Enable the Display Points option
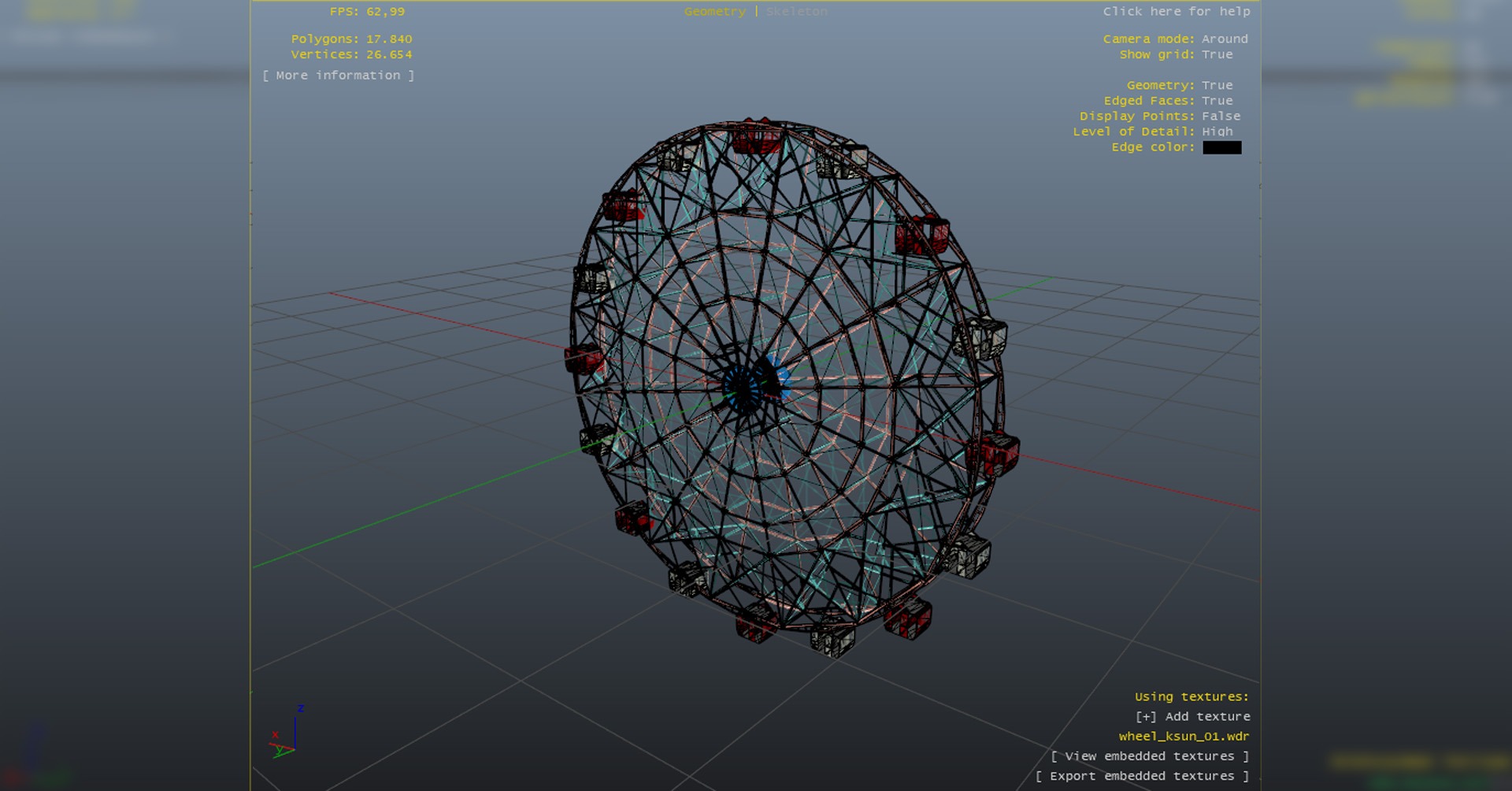 tap(1221, 117)
